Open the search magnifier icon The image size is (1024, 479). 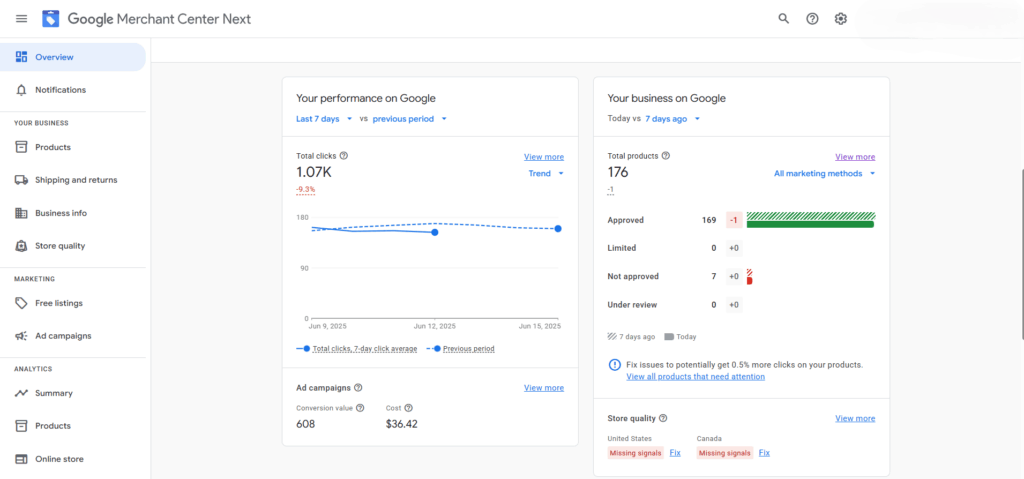pos(784,18)
